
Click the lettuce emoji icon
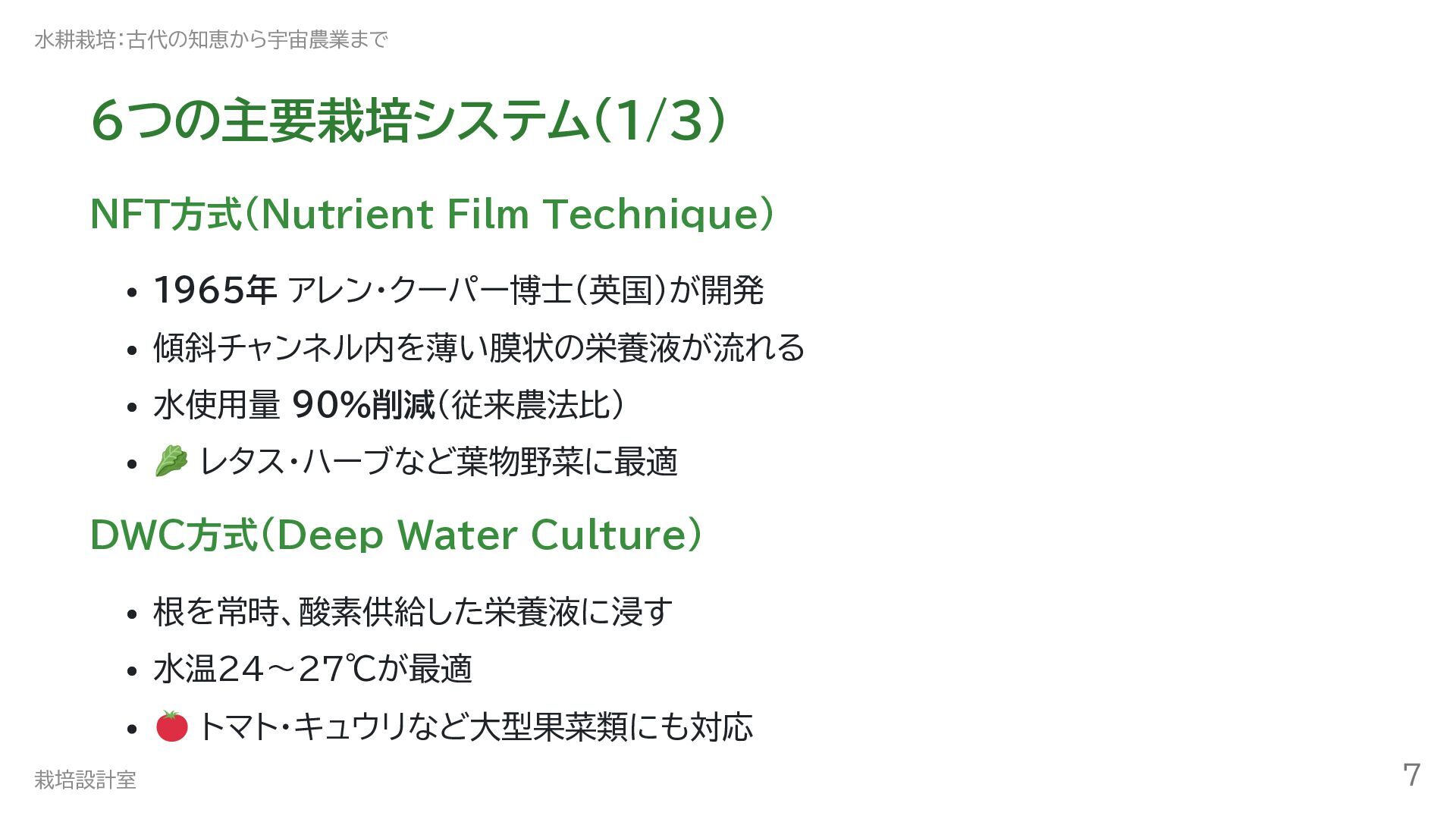(171, 461)
